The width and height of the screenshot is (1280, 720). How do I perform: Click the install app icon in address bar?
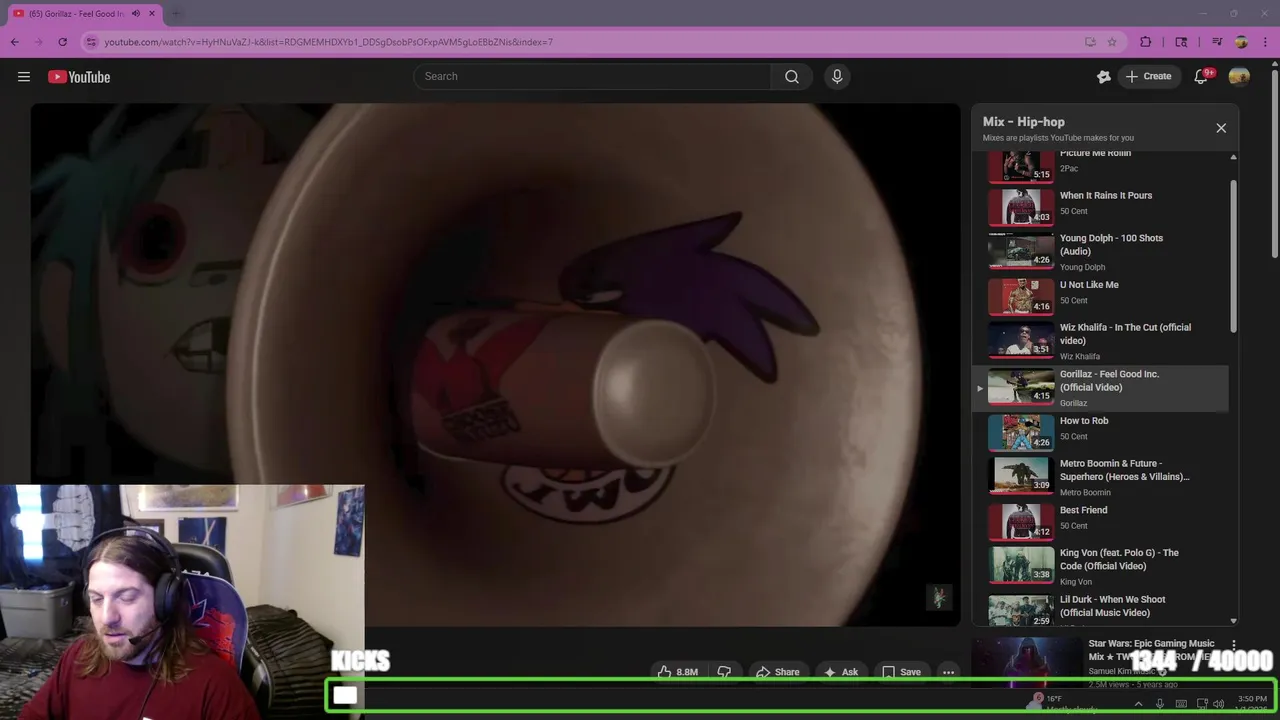coord(1090,42)
